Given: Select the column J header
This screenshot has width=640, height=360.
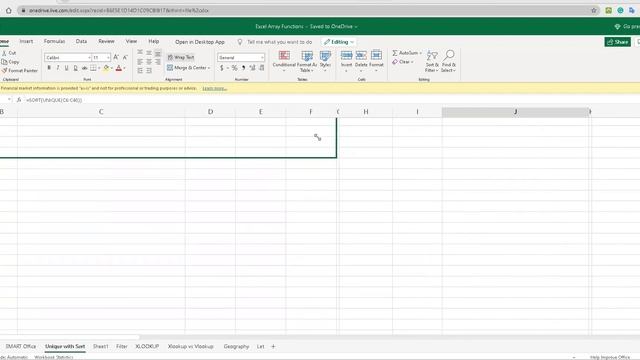Looking at the screenshot, I should coord(516,112).
